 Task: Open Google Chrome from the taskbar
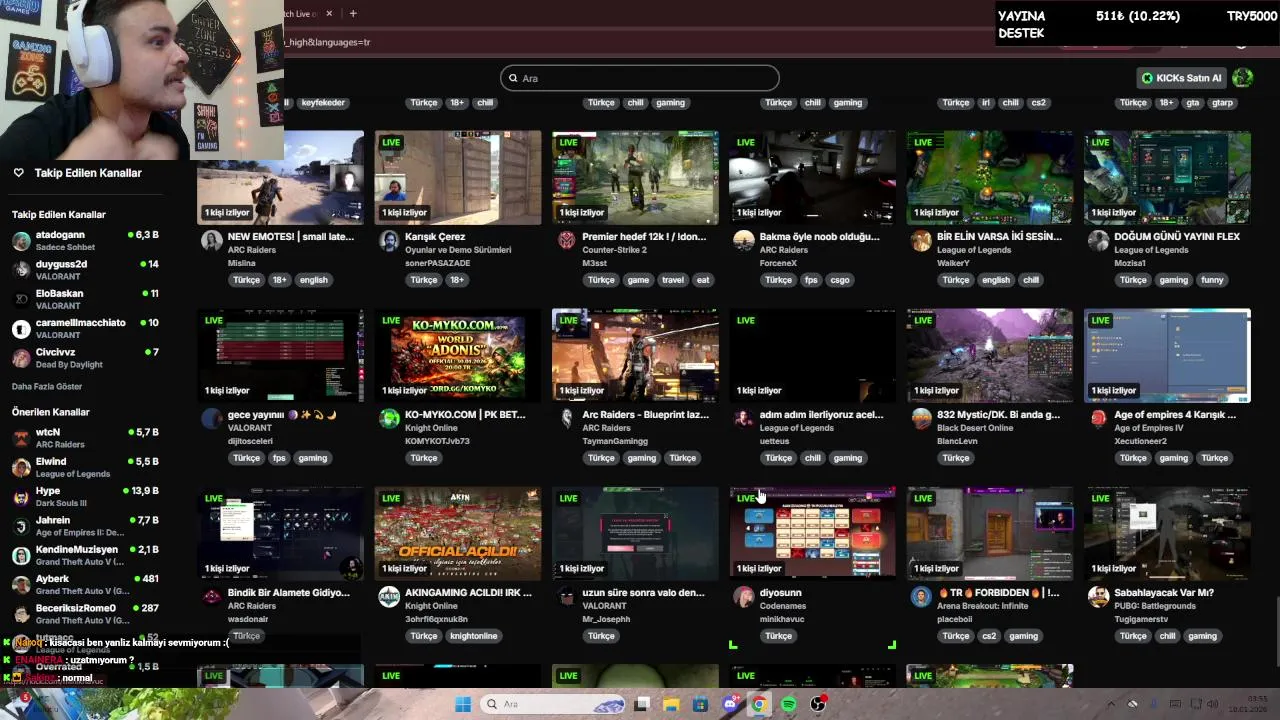[759, 704]
